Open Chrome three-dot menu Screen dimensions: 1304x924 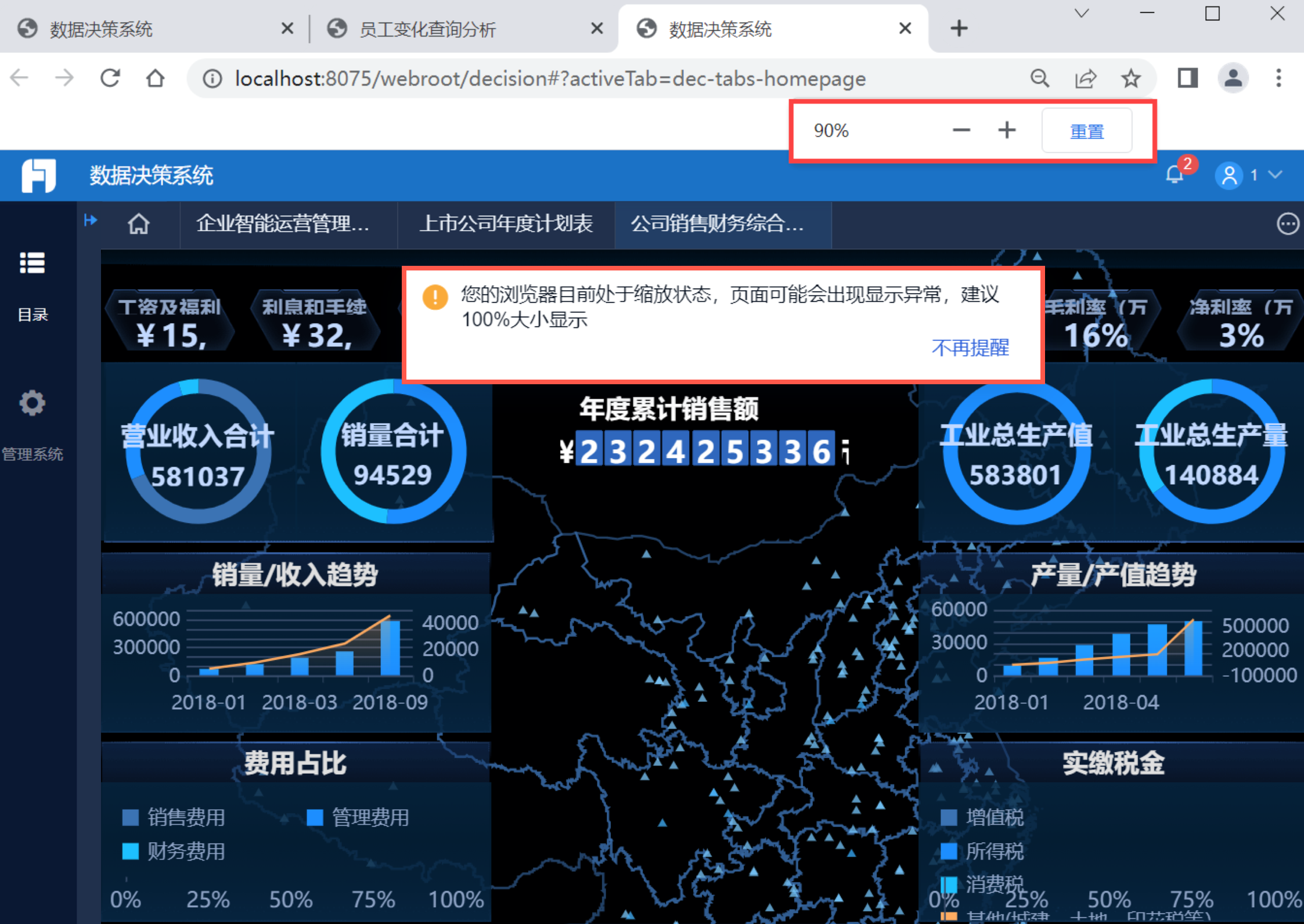[1278, 78]
